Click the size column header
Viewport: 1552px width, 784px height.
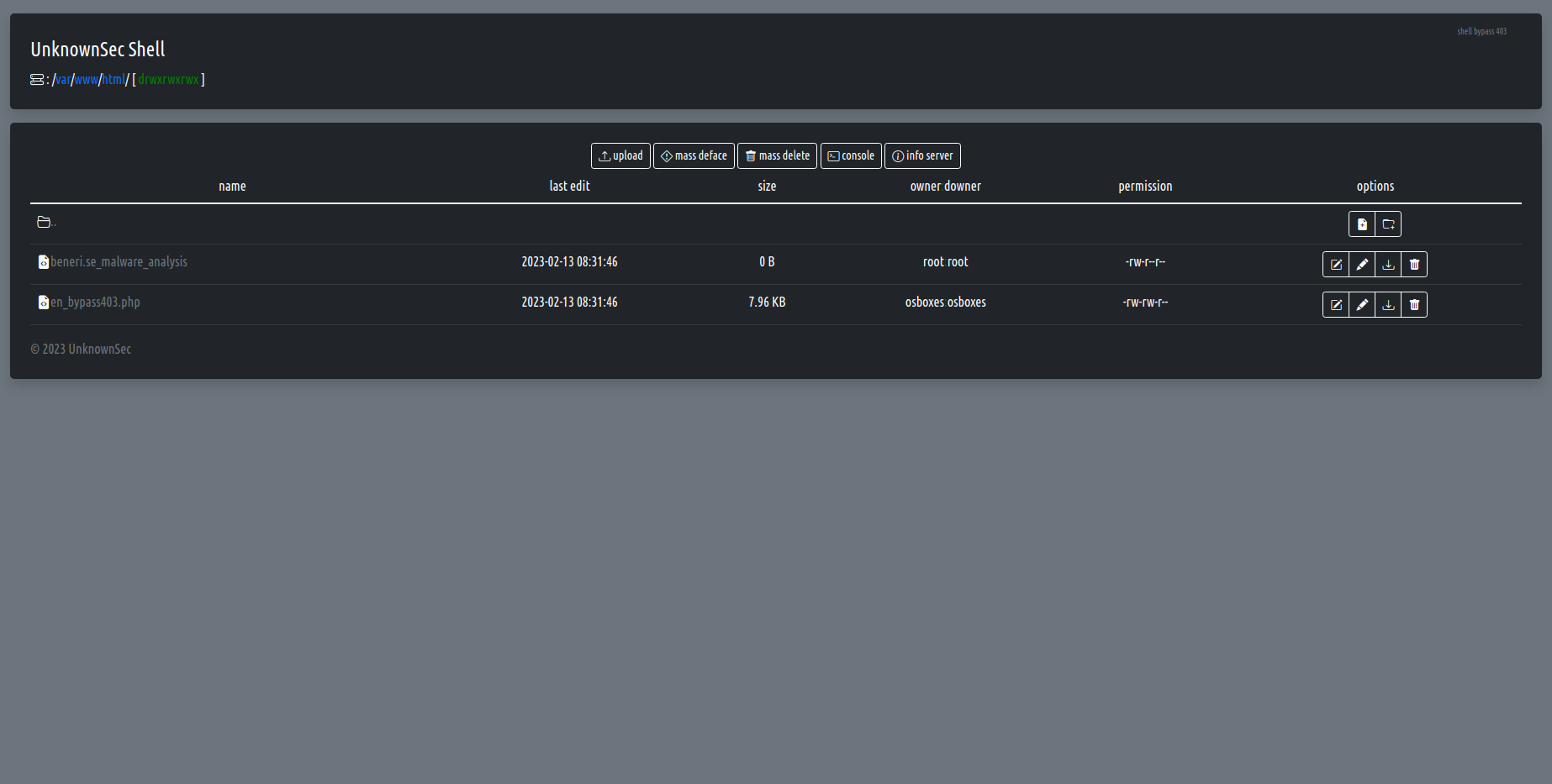coord(767,187)
